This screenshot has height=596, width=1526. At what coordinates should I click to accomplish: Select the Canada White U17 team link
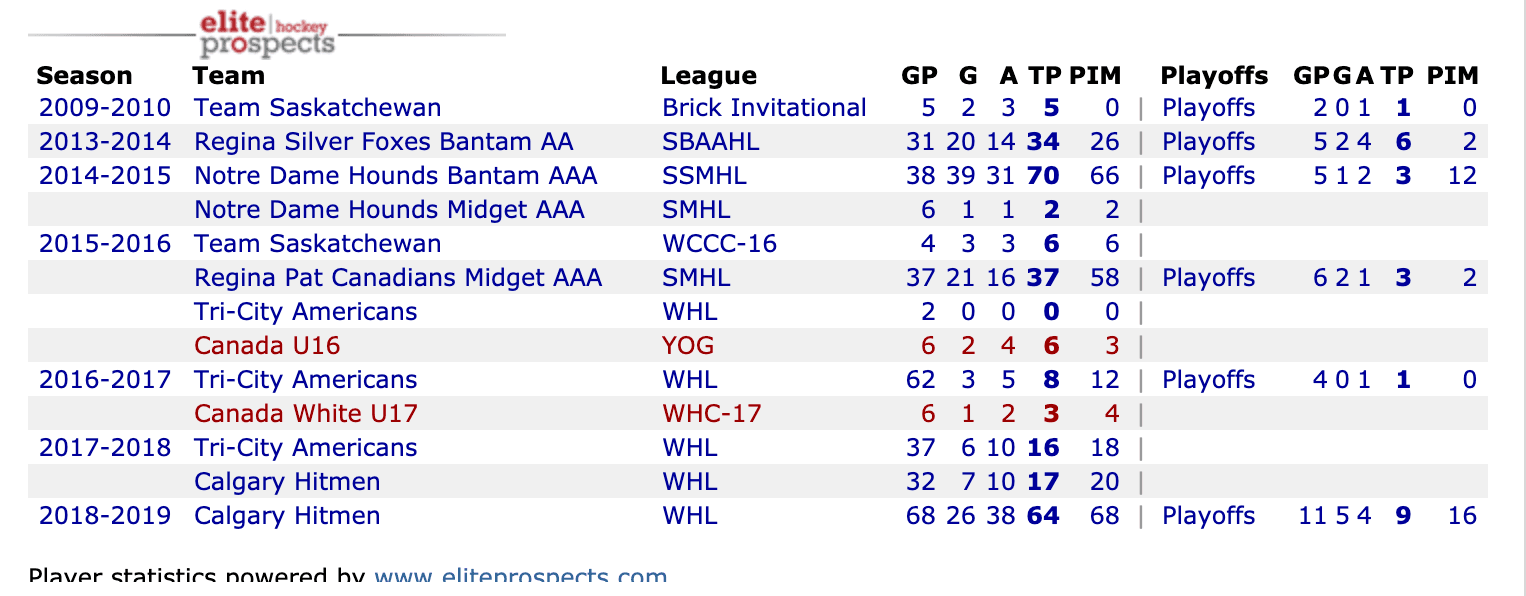click(306, 414)
